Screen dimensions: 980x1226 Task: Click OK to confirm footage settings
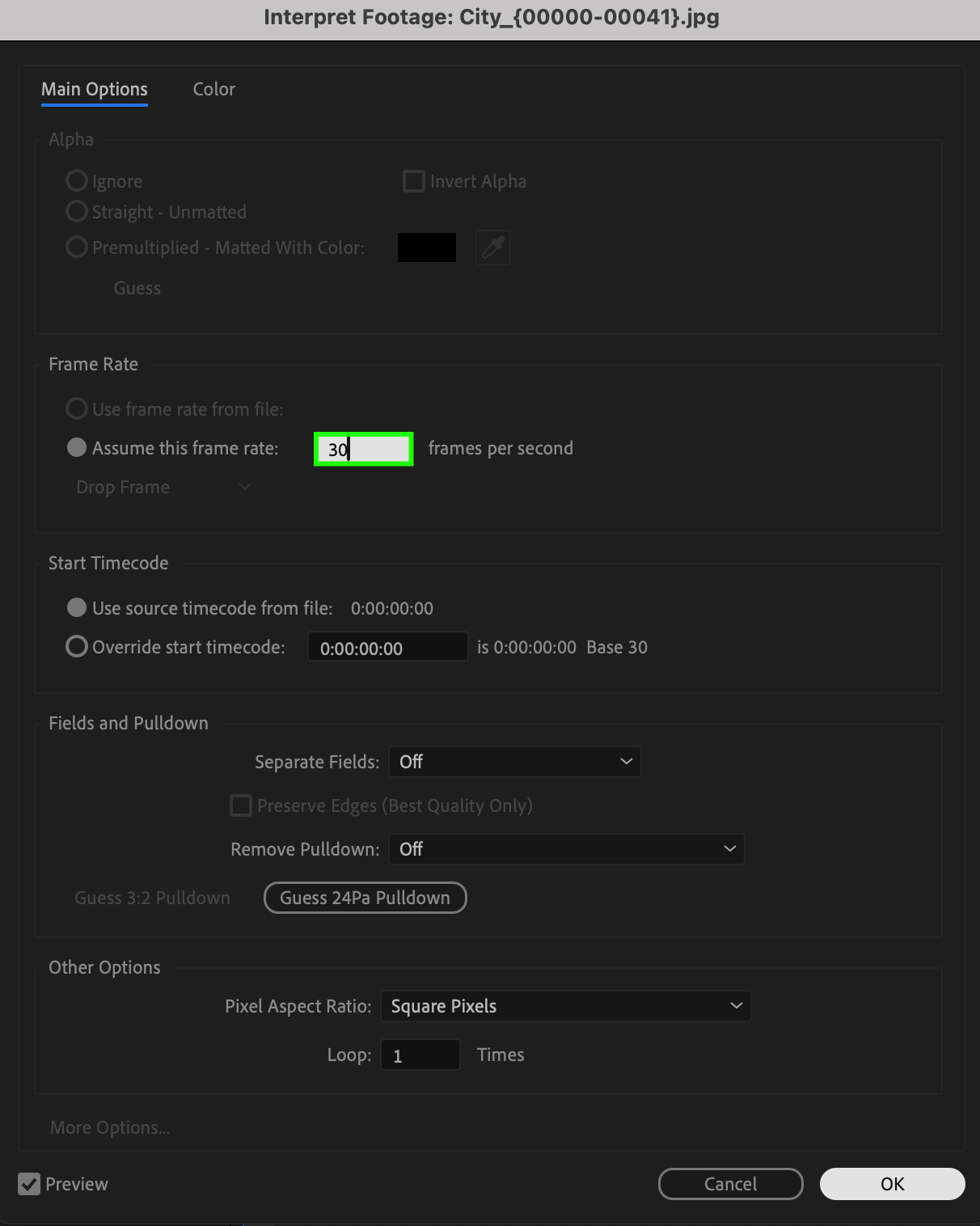point(892,1184)
